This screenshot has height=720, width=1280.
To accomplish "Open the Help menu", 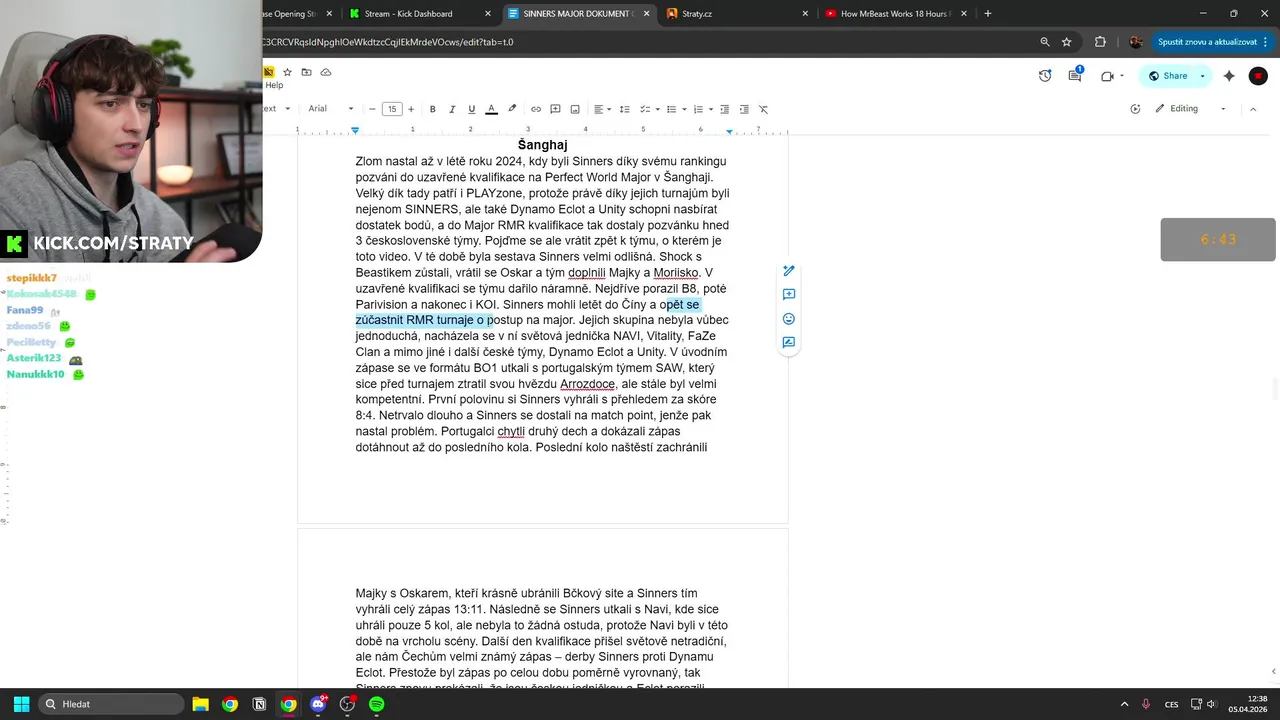I will pyautogui.click(x=274, y=86).
